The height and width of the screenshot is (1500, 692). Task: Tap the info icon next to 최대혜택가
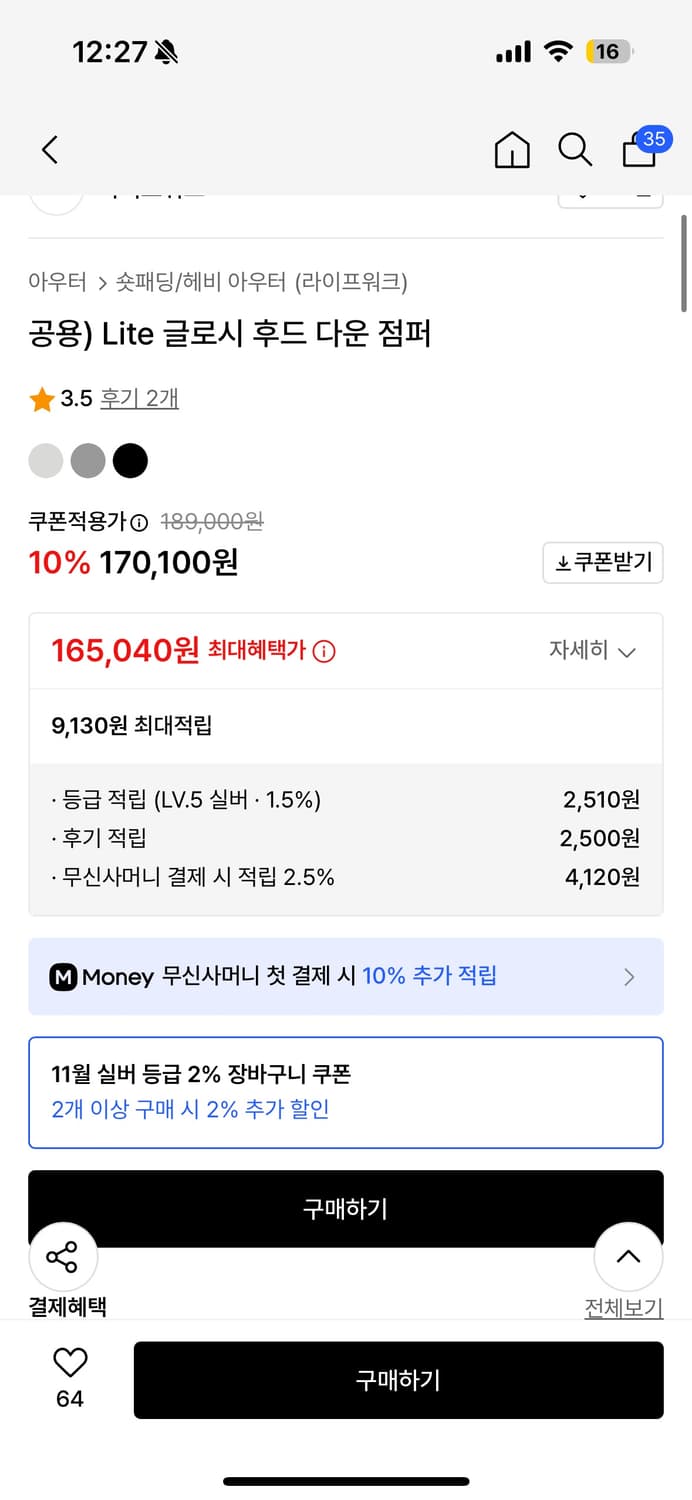(x=323, y=649)
